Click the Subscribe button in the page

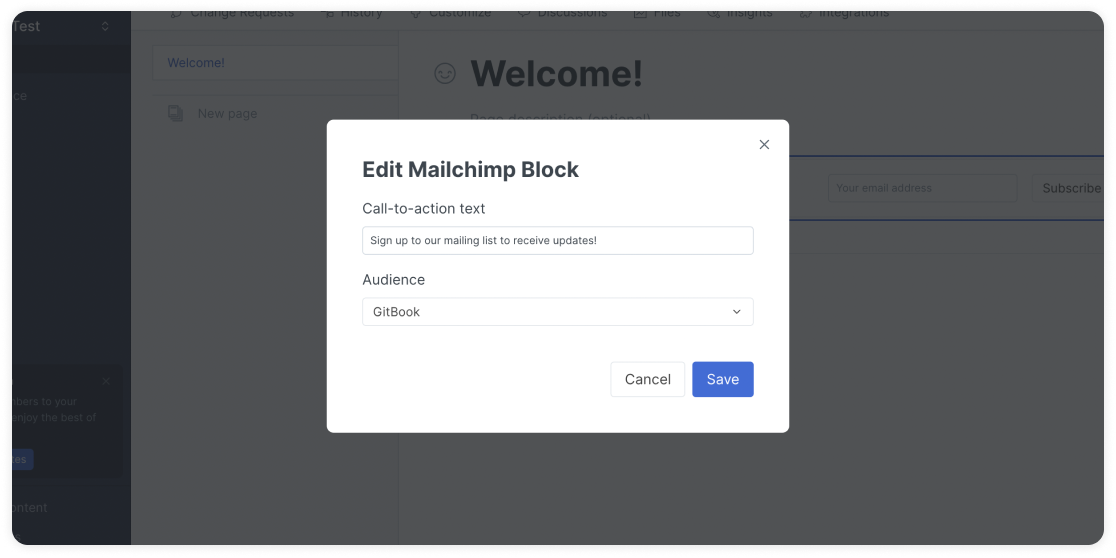[1070, 188]
